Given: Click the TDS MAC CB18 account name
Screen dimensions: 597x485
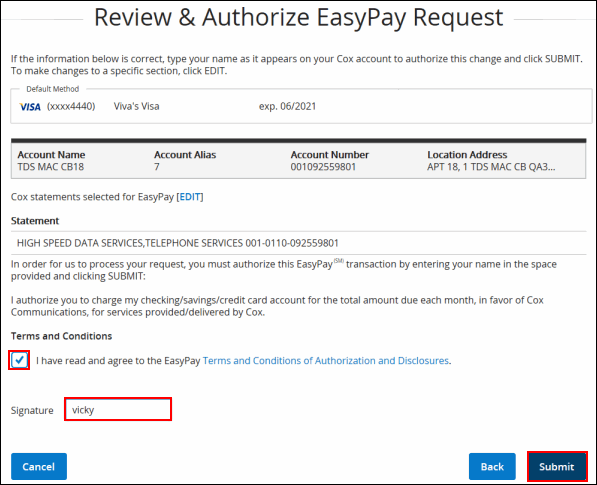Looking at the screenshot, I should [x=51, y=167].
